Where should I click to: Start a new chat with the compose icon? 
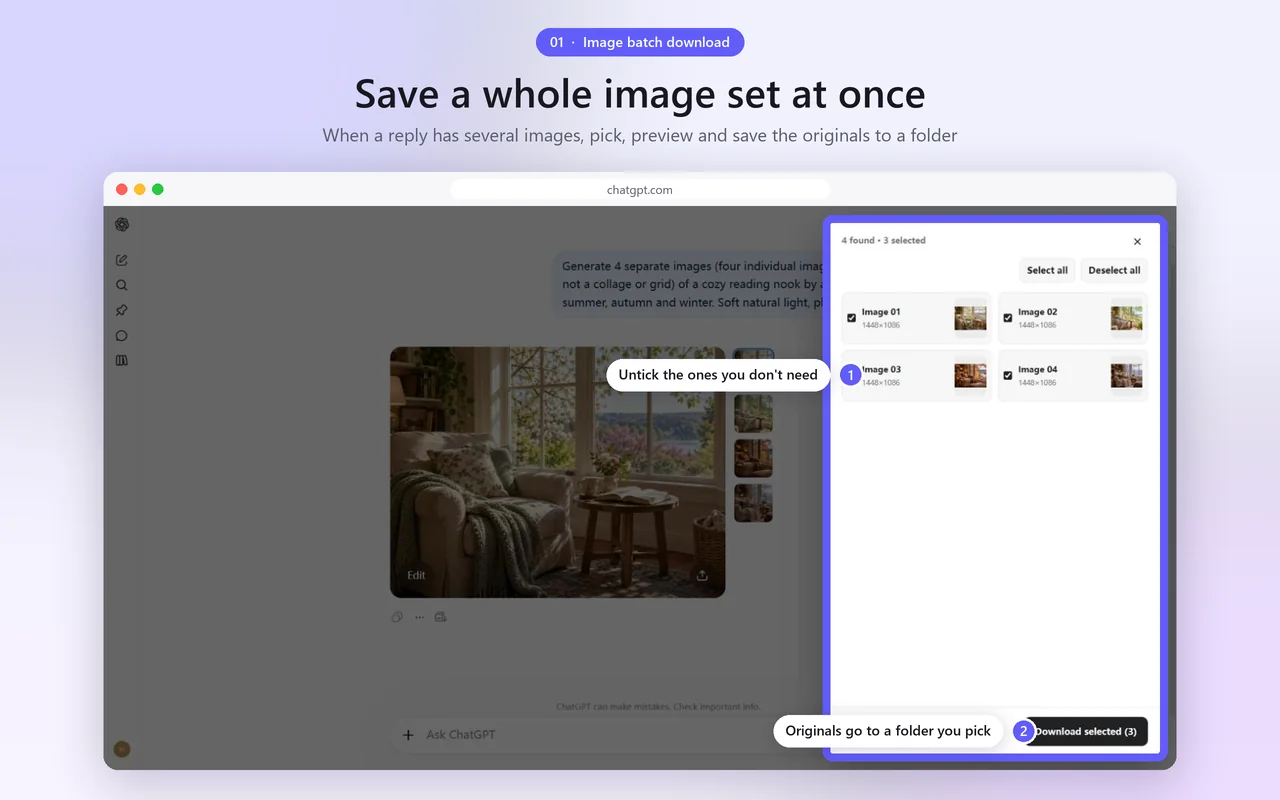122,260
